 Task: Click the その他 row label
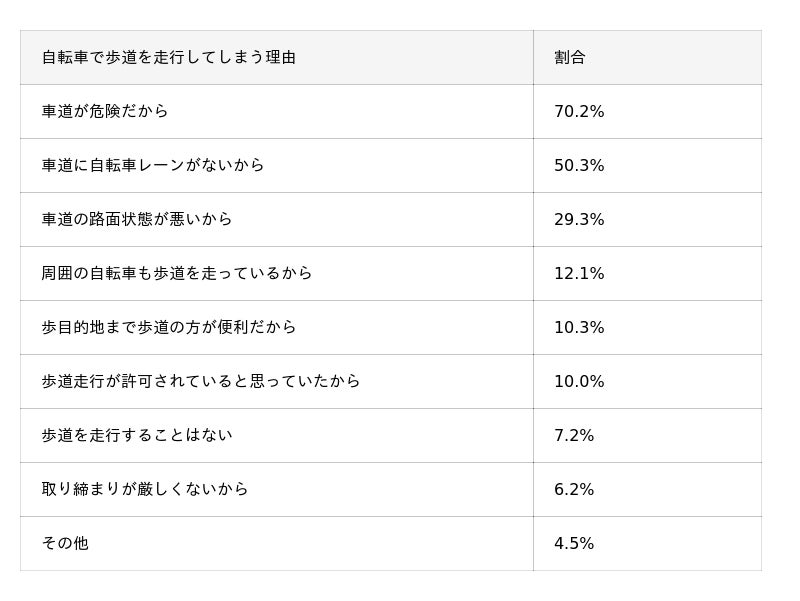point(65,543)
